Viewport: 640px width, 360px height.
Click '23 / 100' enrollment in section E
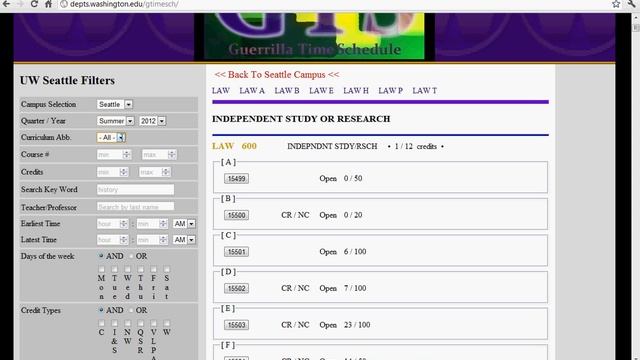(x=357, y=325)
